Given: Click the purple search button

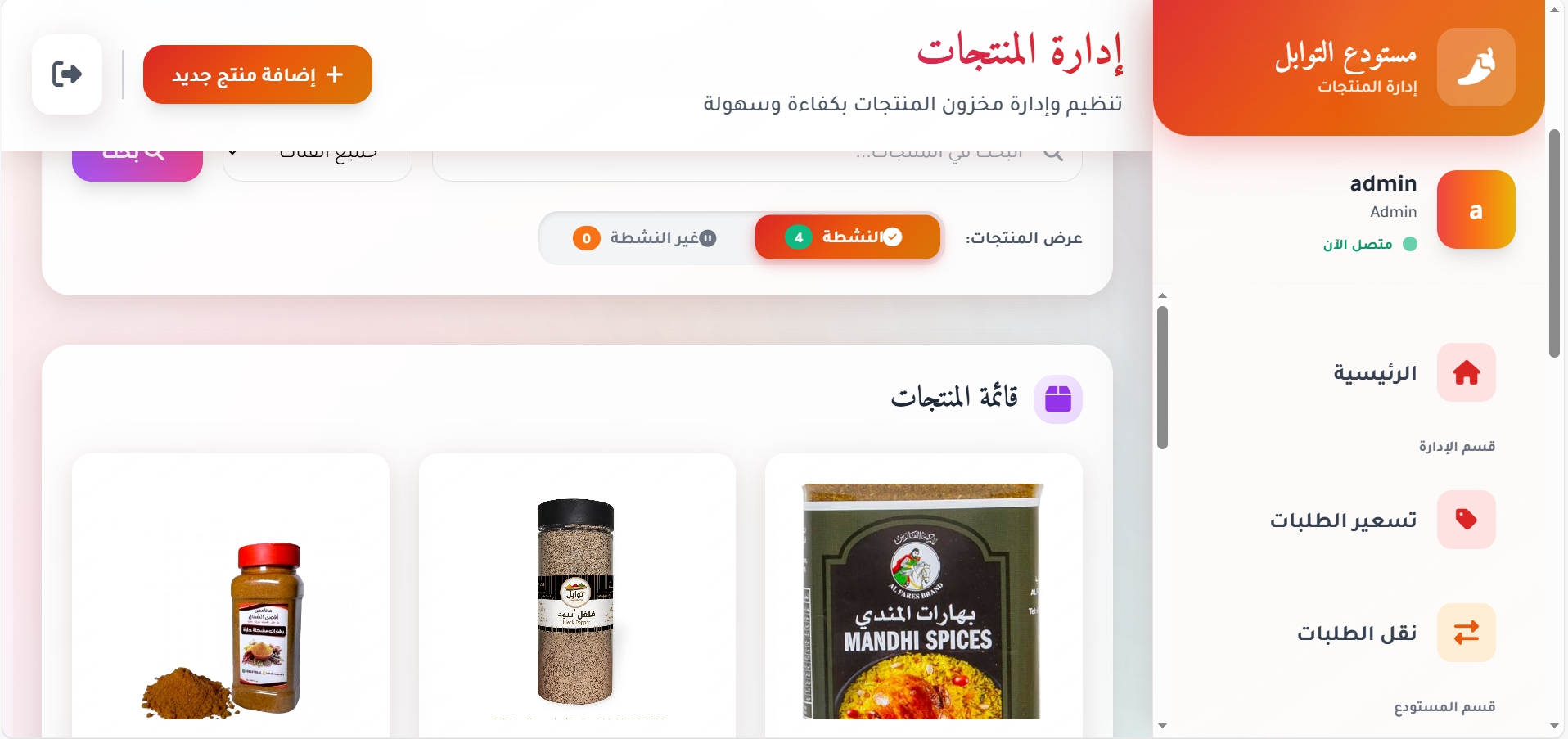Looking at the screenshot, I should pyautogui.click(x=137, y=164).
